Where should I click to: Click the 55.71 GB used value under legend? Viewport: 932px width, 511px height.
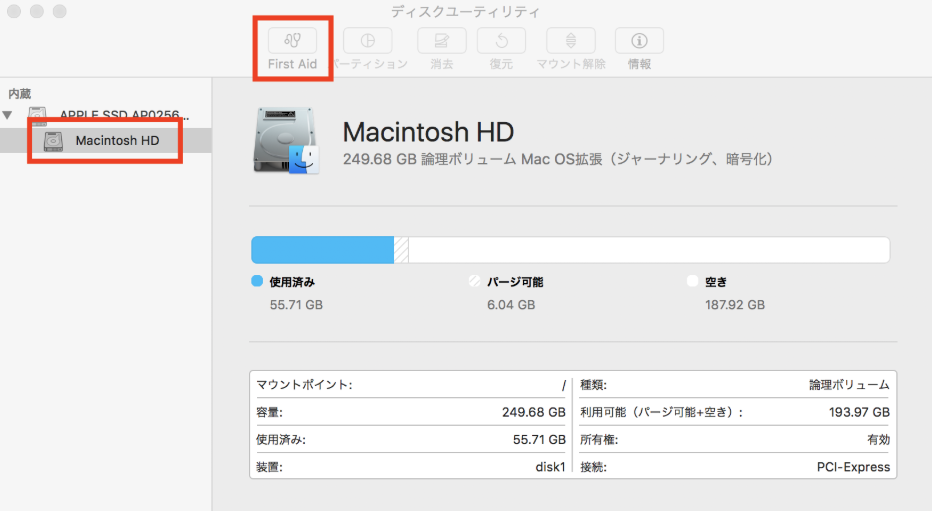296,305
